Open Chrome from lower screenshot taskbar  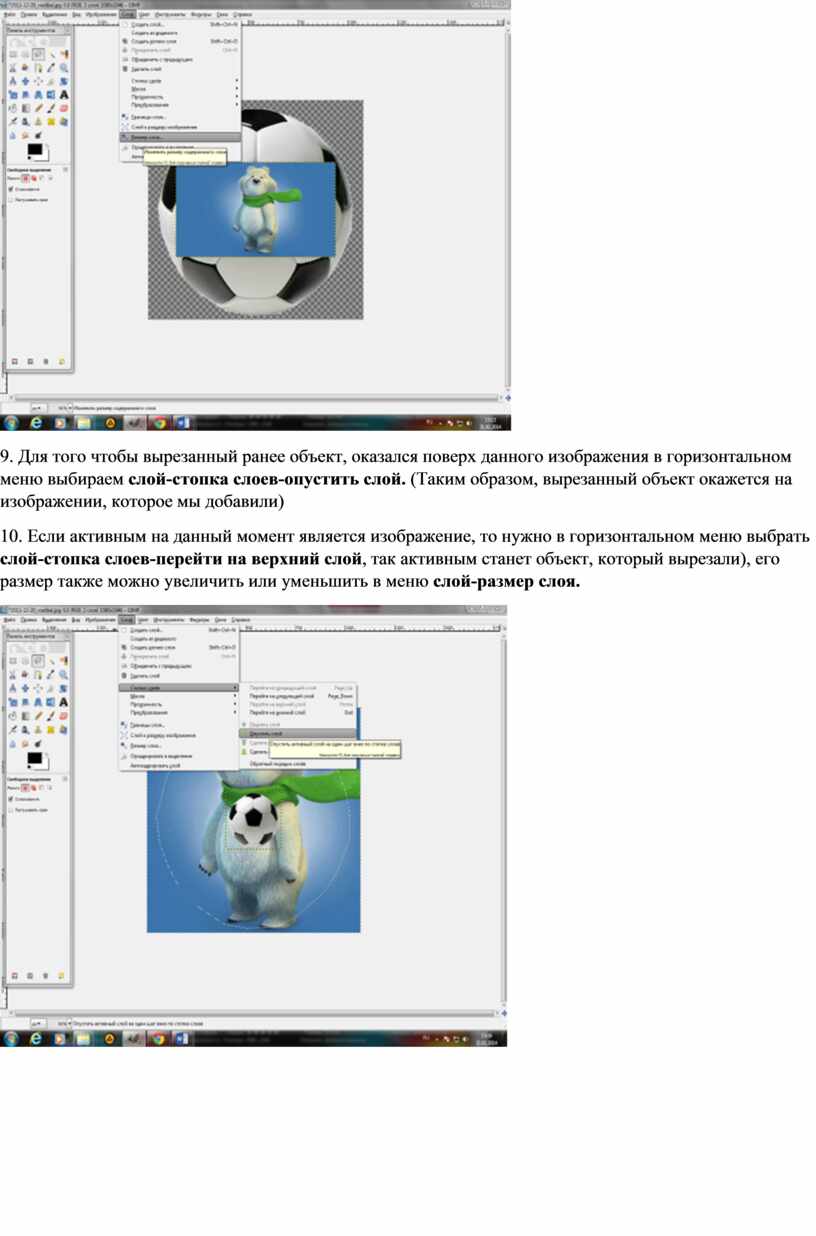(158, 1039)
